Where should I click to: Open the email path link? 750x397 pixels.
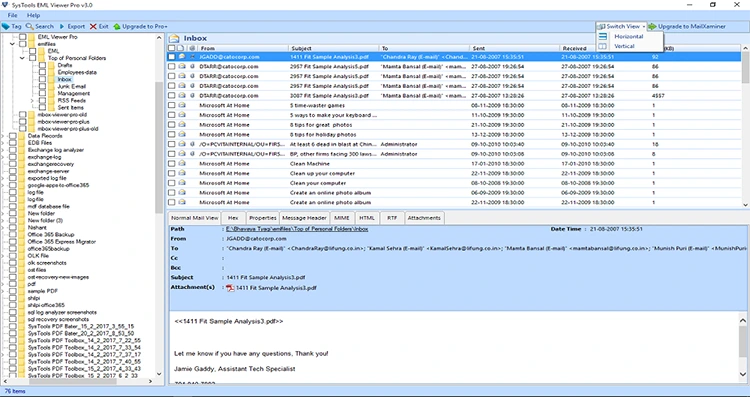297,229
